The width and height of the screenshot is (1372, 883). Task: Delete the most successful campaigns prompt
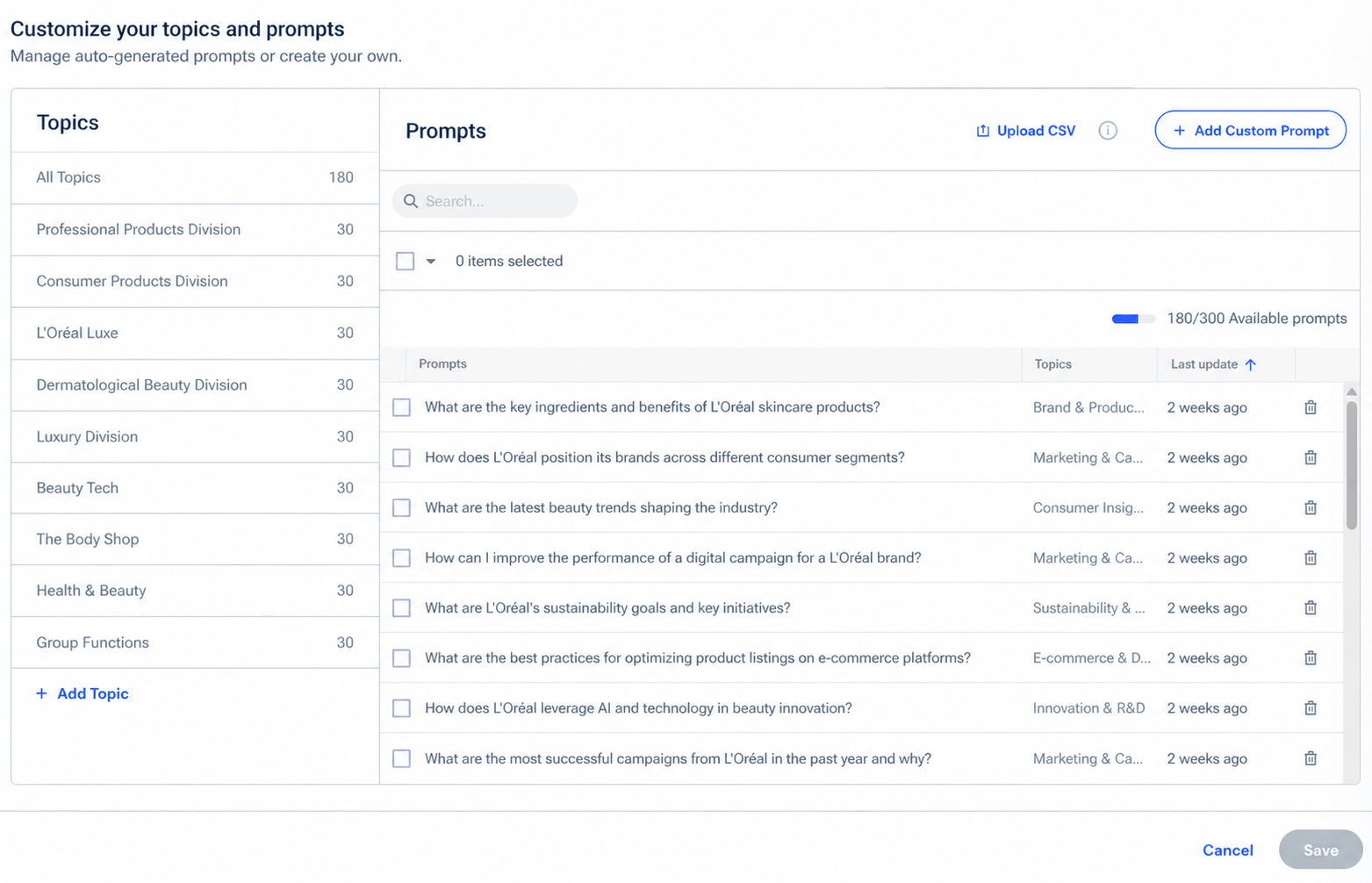(1311, 758)
